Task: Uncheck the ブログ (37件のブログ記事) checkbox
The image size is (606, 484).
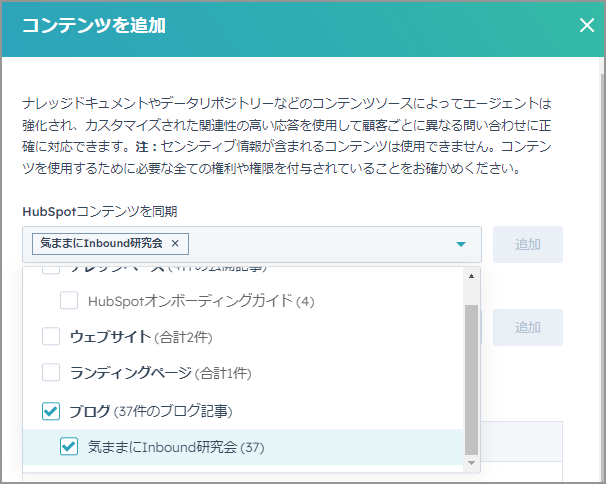Action: pyautogui.click(x=51, y=411)
